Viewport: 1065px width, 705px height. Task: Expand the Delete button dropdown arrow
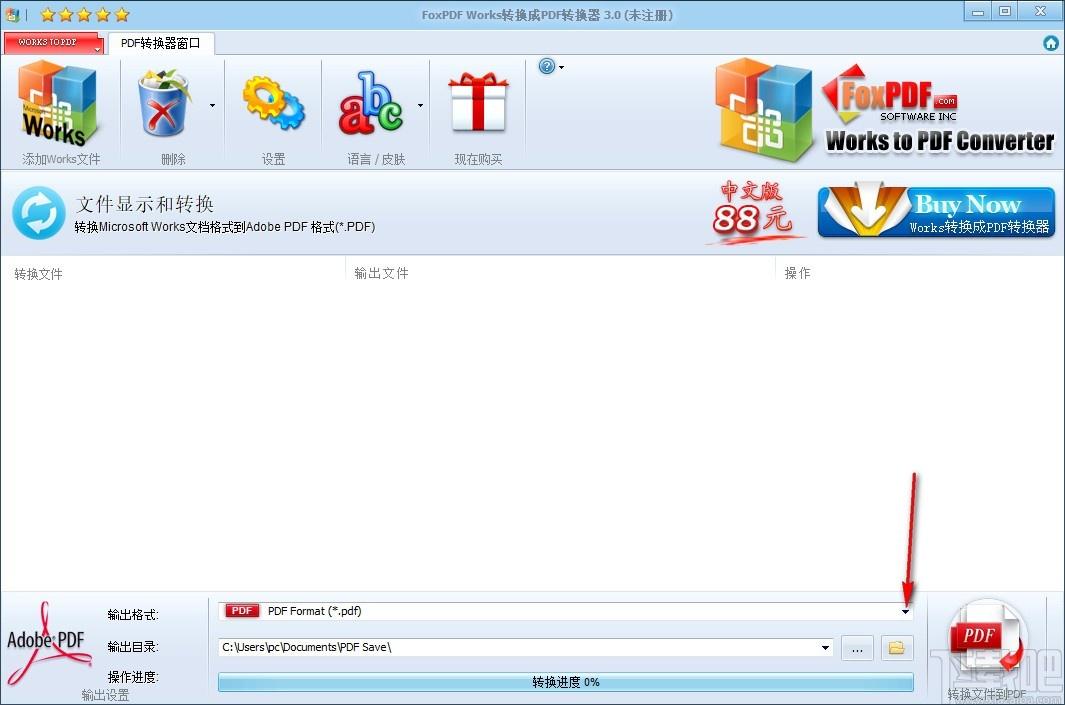point(213,105)
